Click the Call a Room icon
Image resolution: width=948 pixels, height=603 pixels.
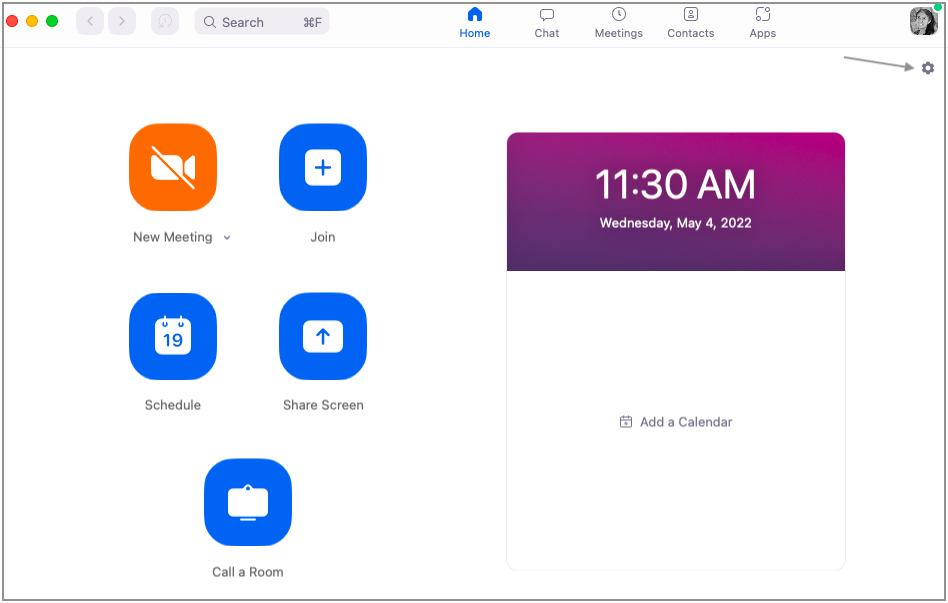pos(247,502)
